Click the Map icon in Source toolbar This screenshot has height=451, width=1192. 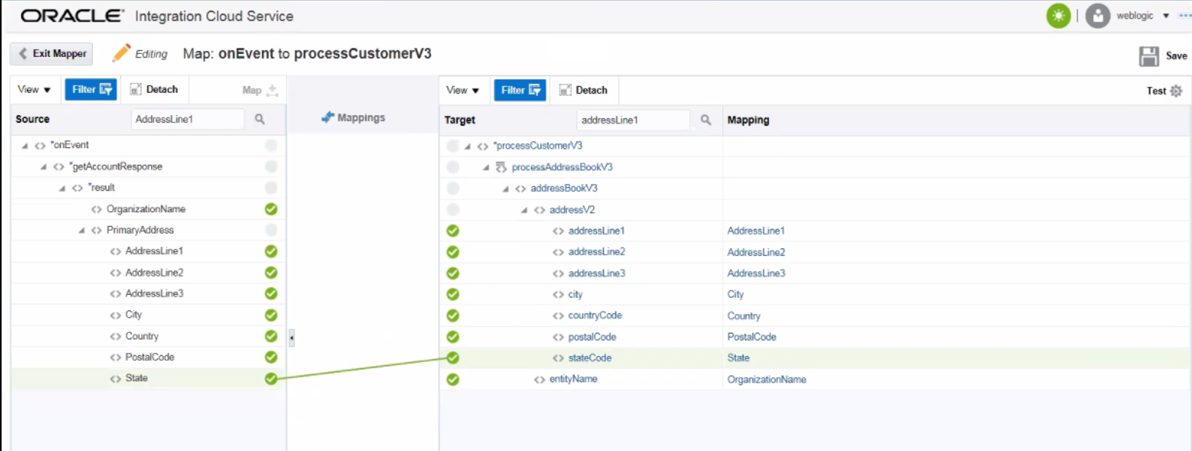272,91
